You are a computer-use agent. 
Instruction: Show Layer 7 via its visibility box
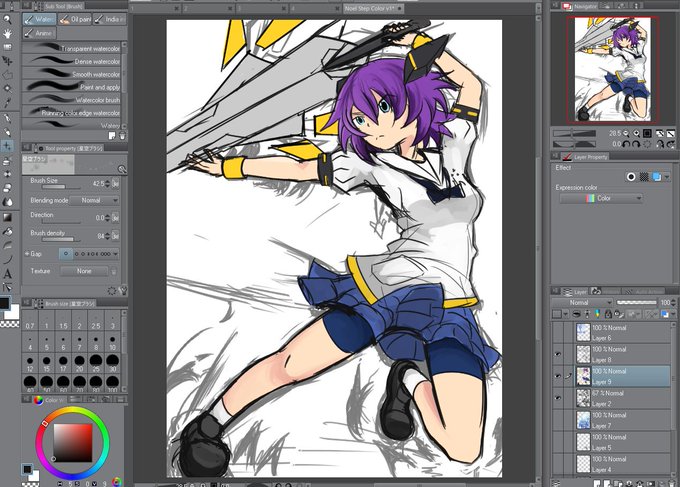[x=558, y=420]
